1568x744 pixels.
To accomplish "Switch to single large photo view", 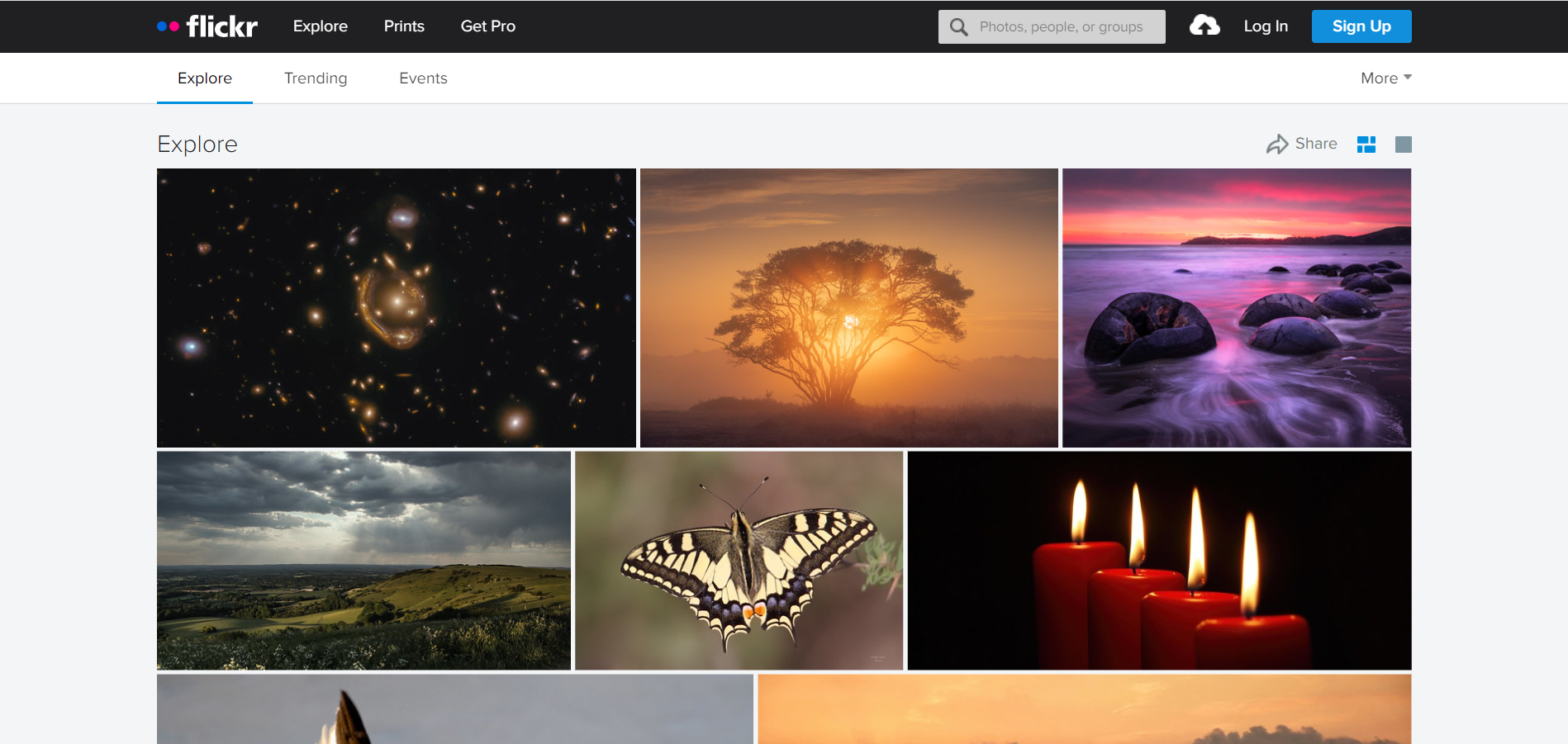I will [1403, 145].
